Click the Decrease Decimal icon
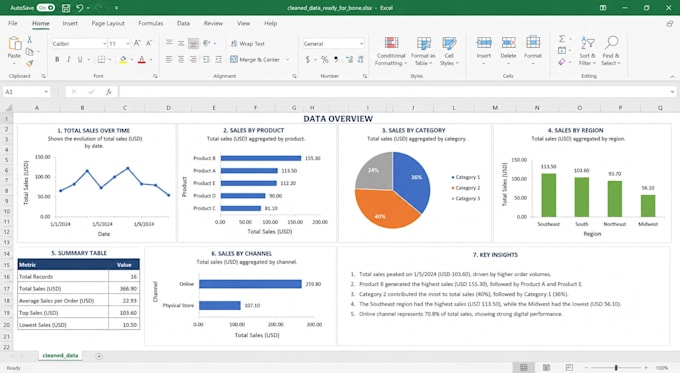680x373 pixels. tap(360, 59)
